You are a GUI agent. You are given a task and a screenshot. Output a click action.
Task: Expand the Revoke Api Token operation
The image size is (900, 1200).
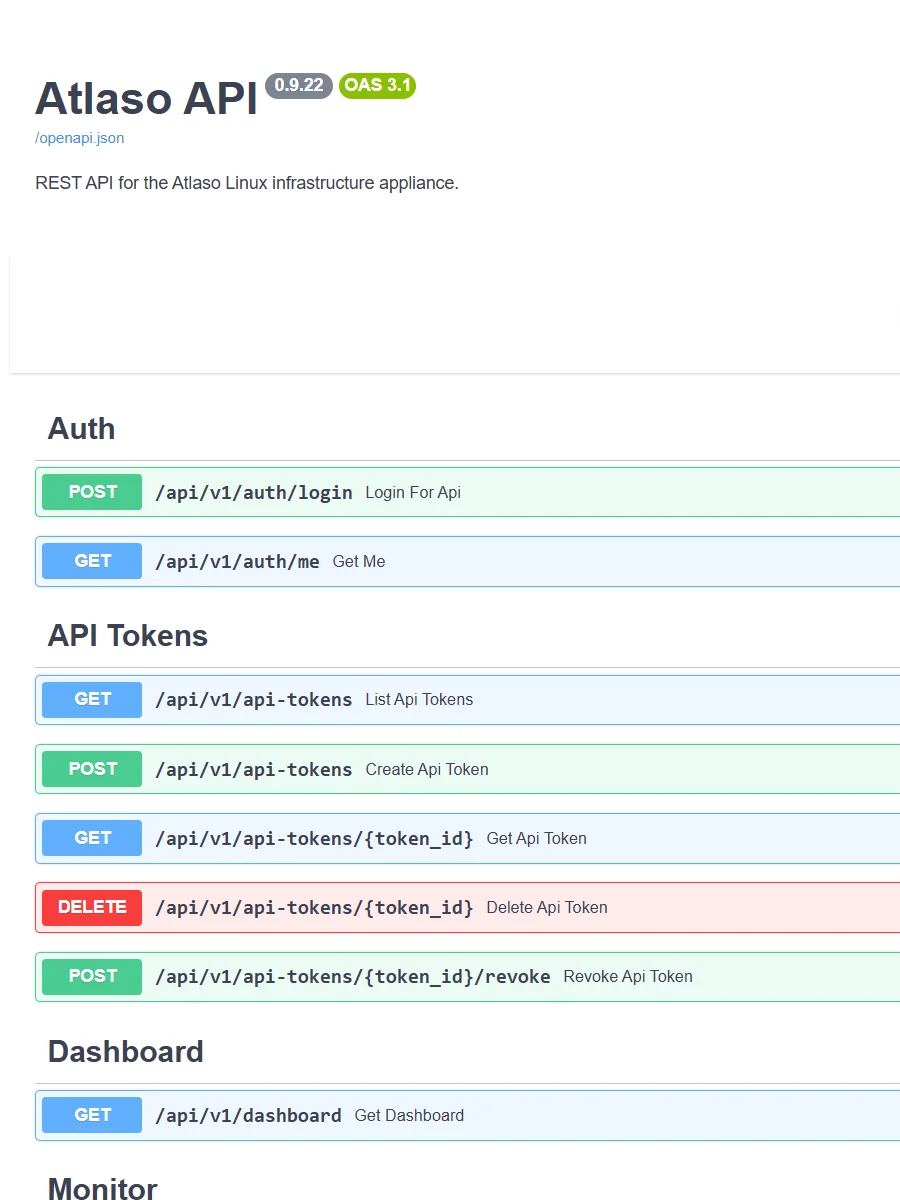(x=467, y=976)
